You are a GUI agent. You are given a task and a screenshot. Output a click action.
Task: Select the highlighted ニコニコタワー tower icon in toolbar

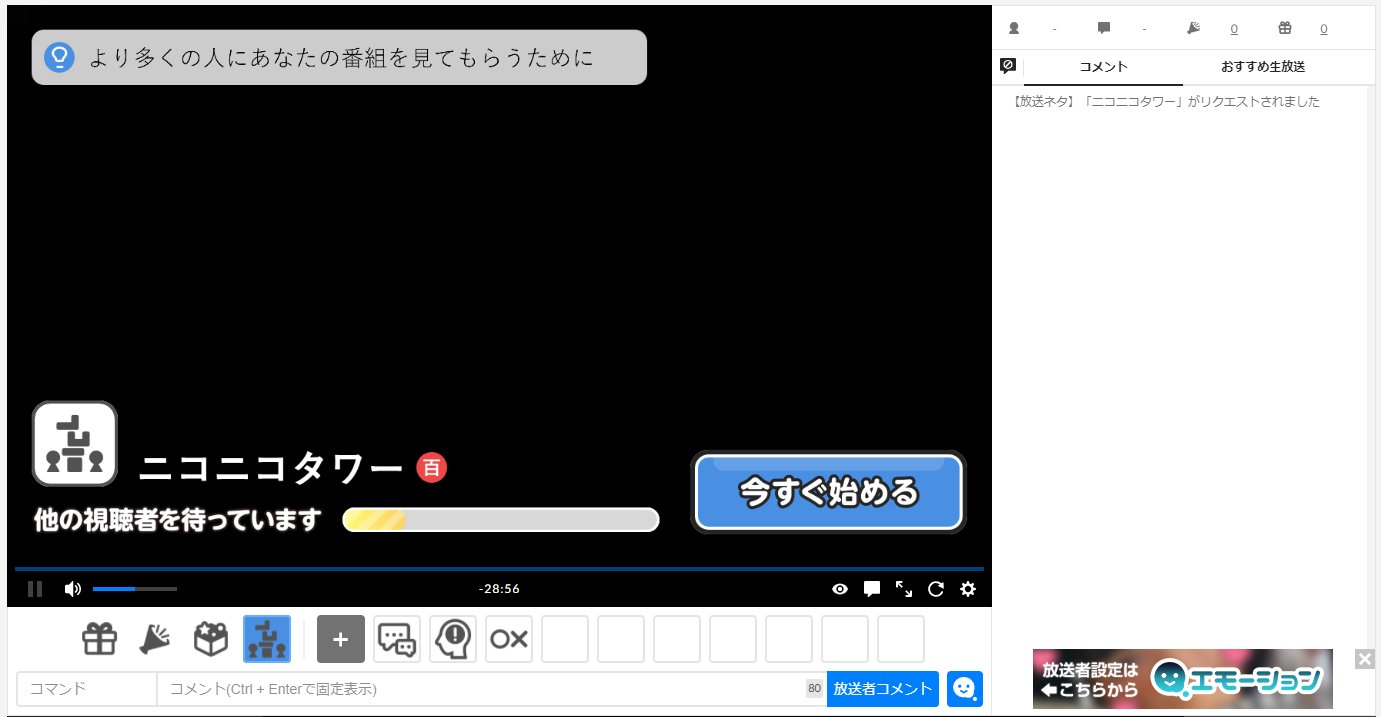267,639
